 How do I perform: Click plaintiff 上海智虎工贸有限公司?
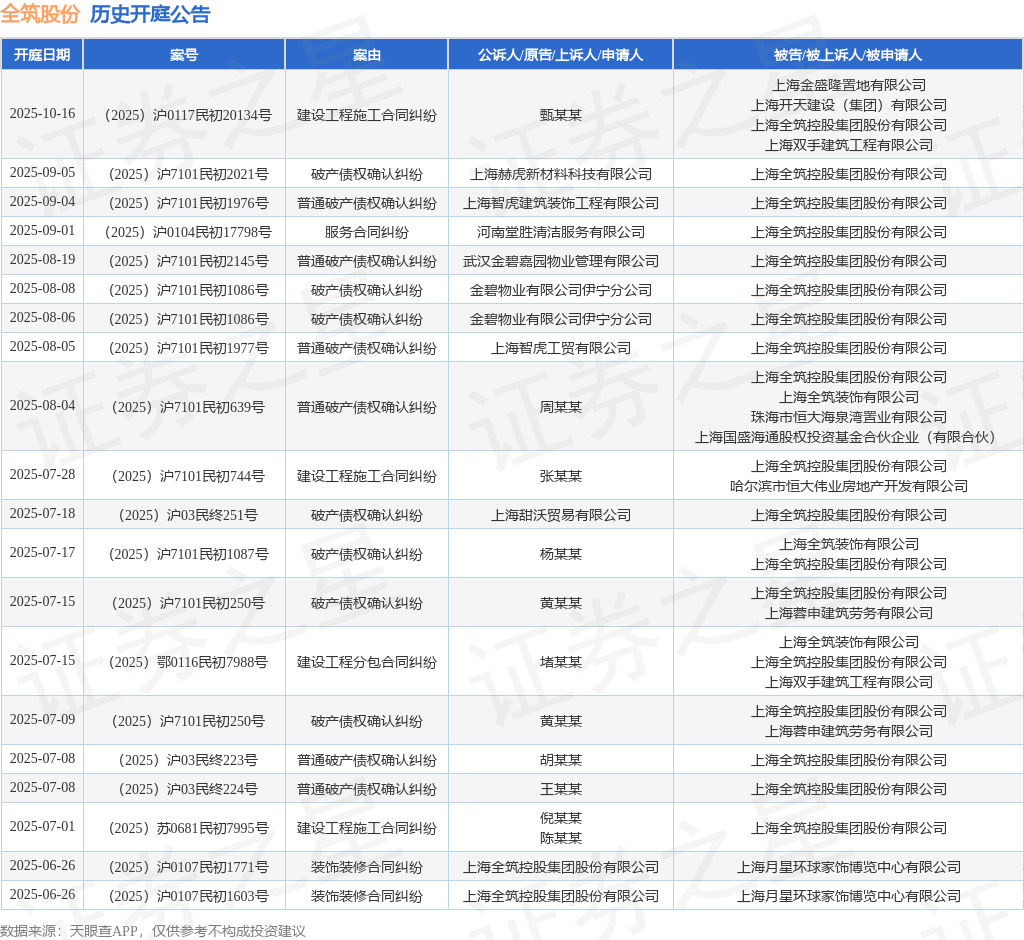(561, 348)
